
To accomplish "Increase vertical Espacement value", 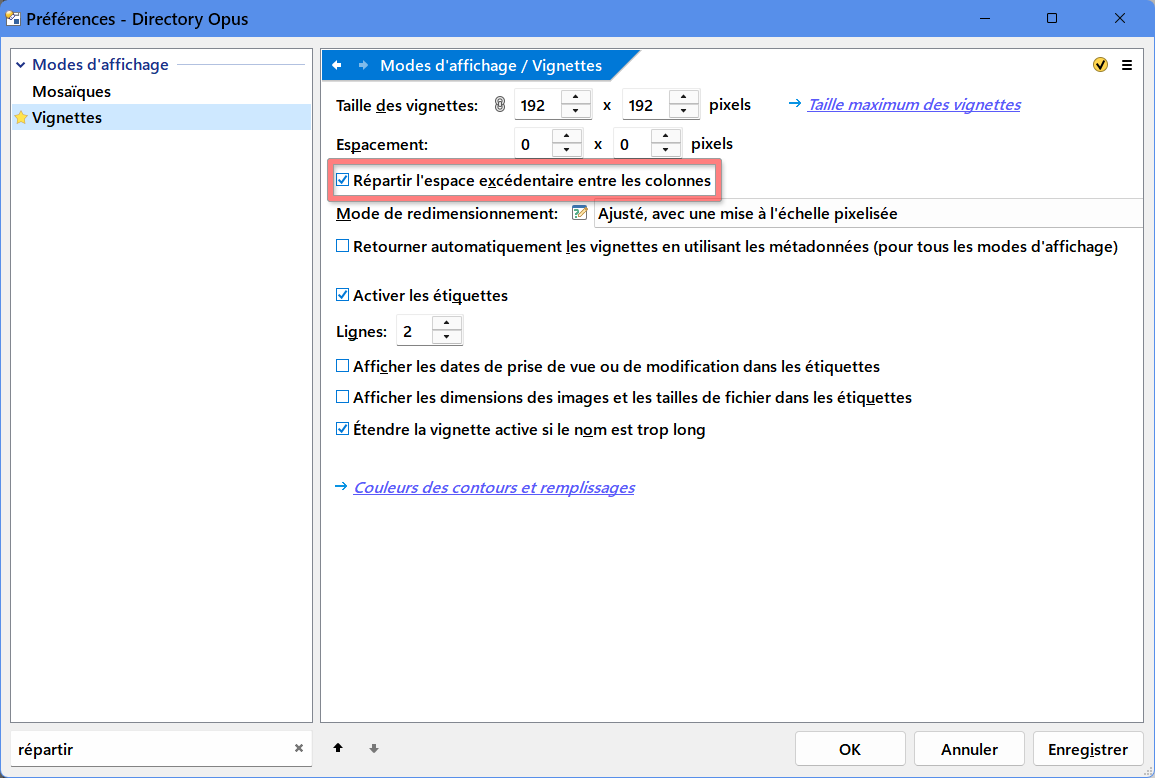I will [x=666, y=136].
